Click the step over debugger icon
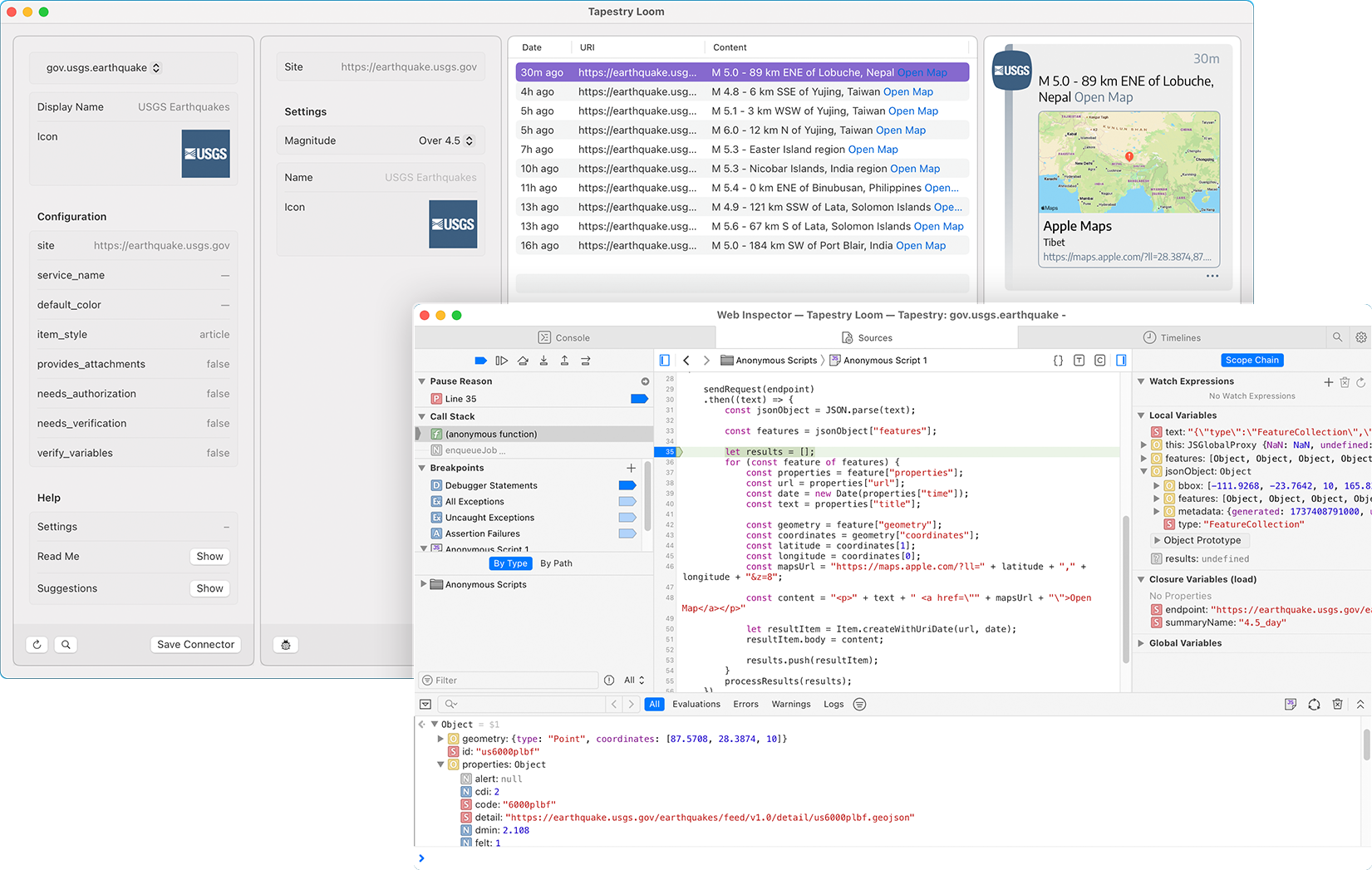 (523, 361)
